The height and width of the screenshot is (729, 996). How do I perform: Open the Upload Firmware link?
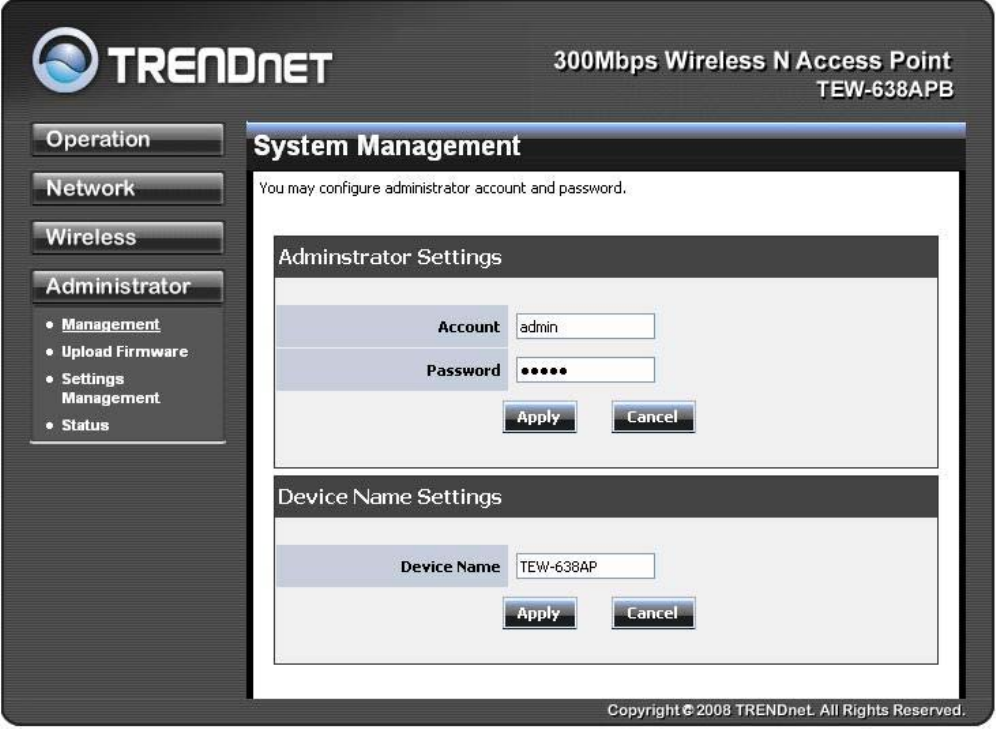pos(124,352)
